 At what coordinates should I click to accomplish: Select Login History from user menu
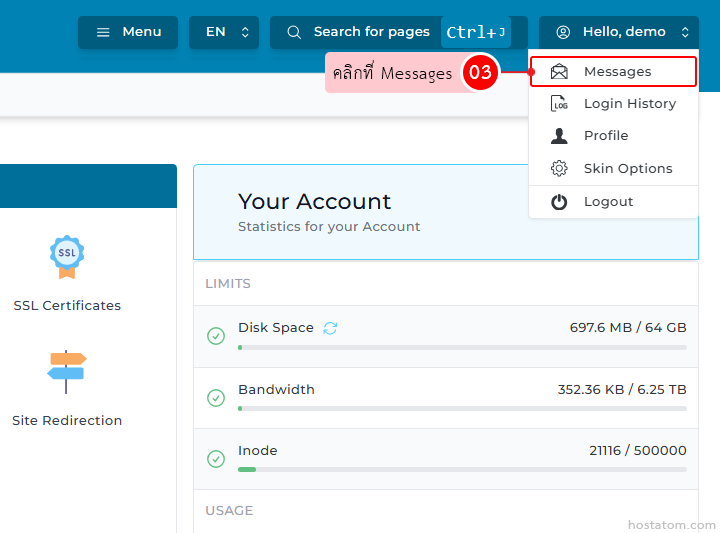[x=629, y=104]
